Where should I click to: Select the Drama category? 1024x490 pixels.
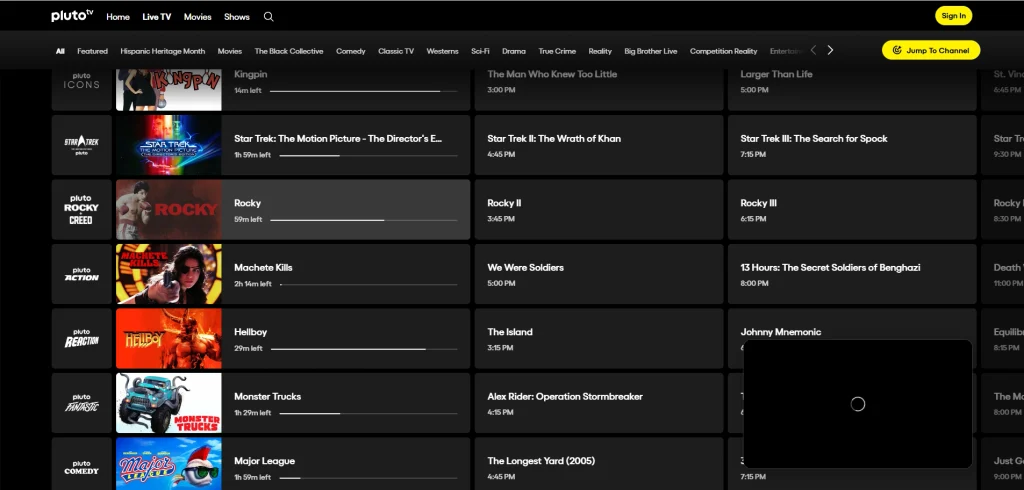(x=514, y=51)
